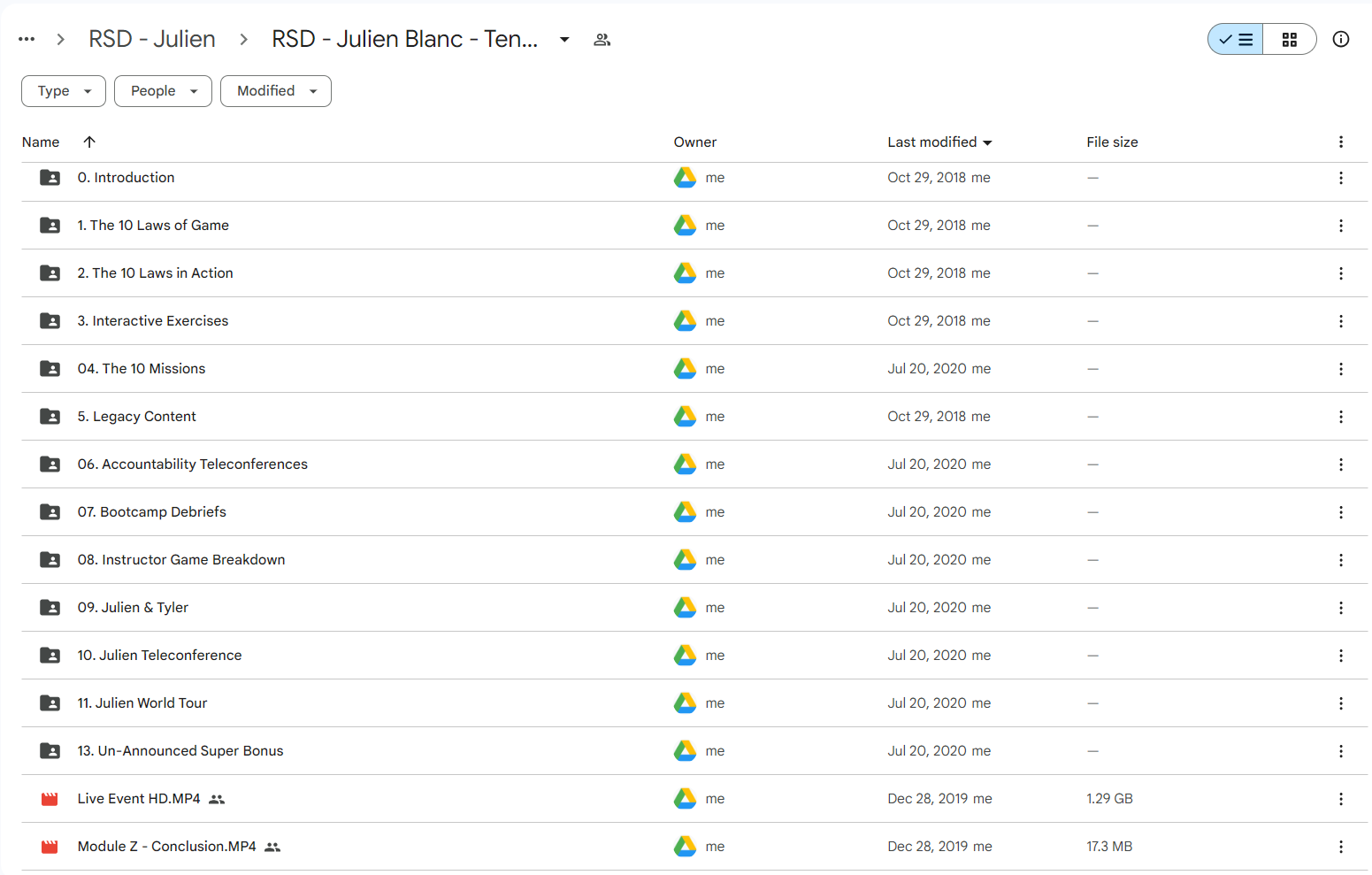Navigate to the RSD - Julien breadcrumb folder

click(x=152, y=39)
